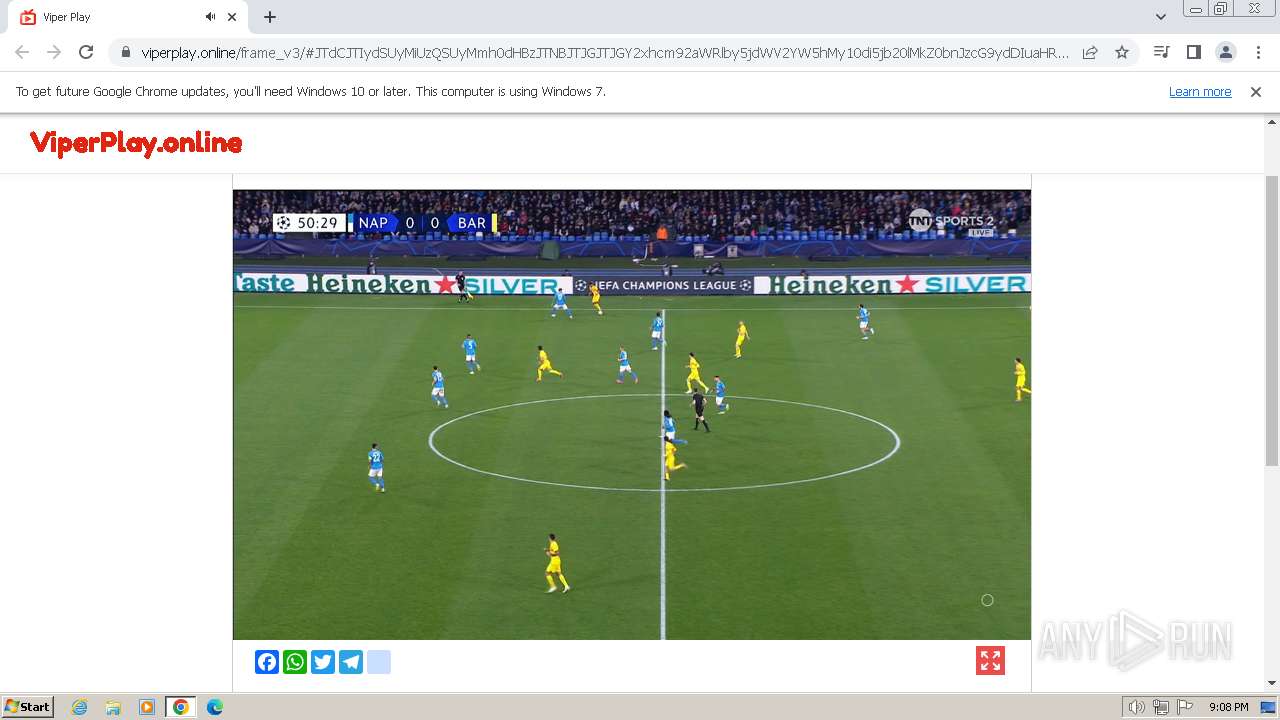Open Windows Media Player from taskbar
This screenshot has height=720, width=1280.
point(147,707)
